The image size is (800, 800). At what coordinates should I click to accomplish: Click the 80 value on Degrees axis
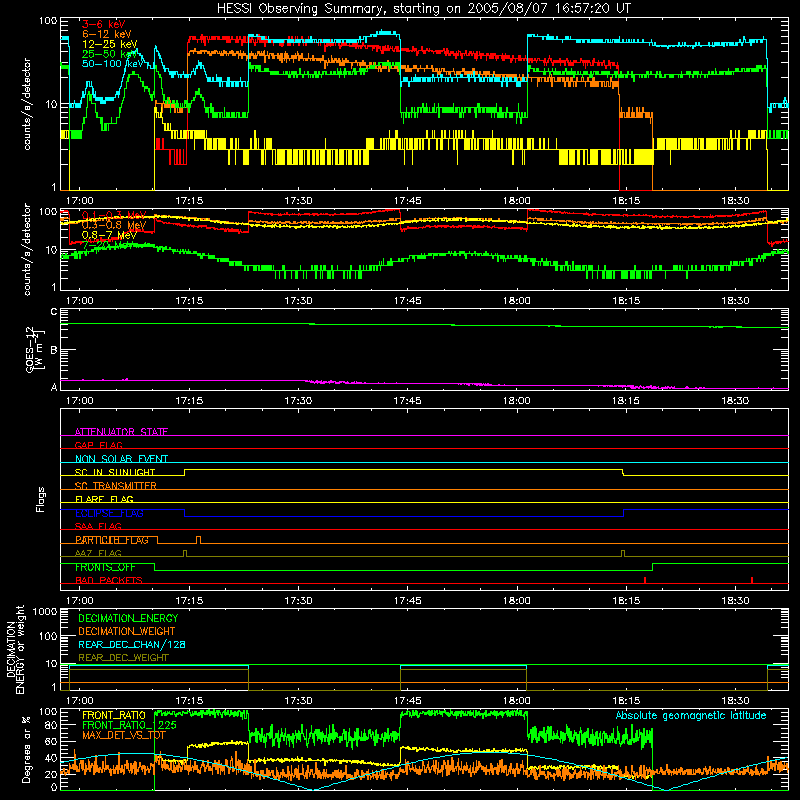click(51, 726)
